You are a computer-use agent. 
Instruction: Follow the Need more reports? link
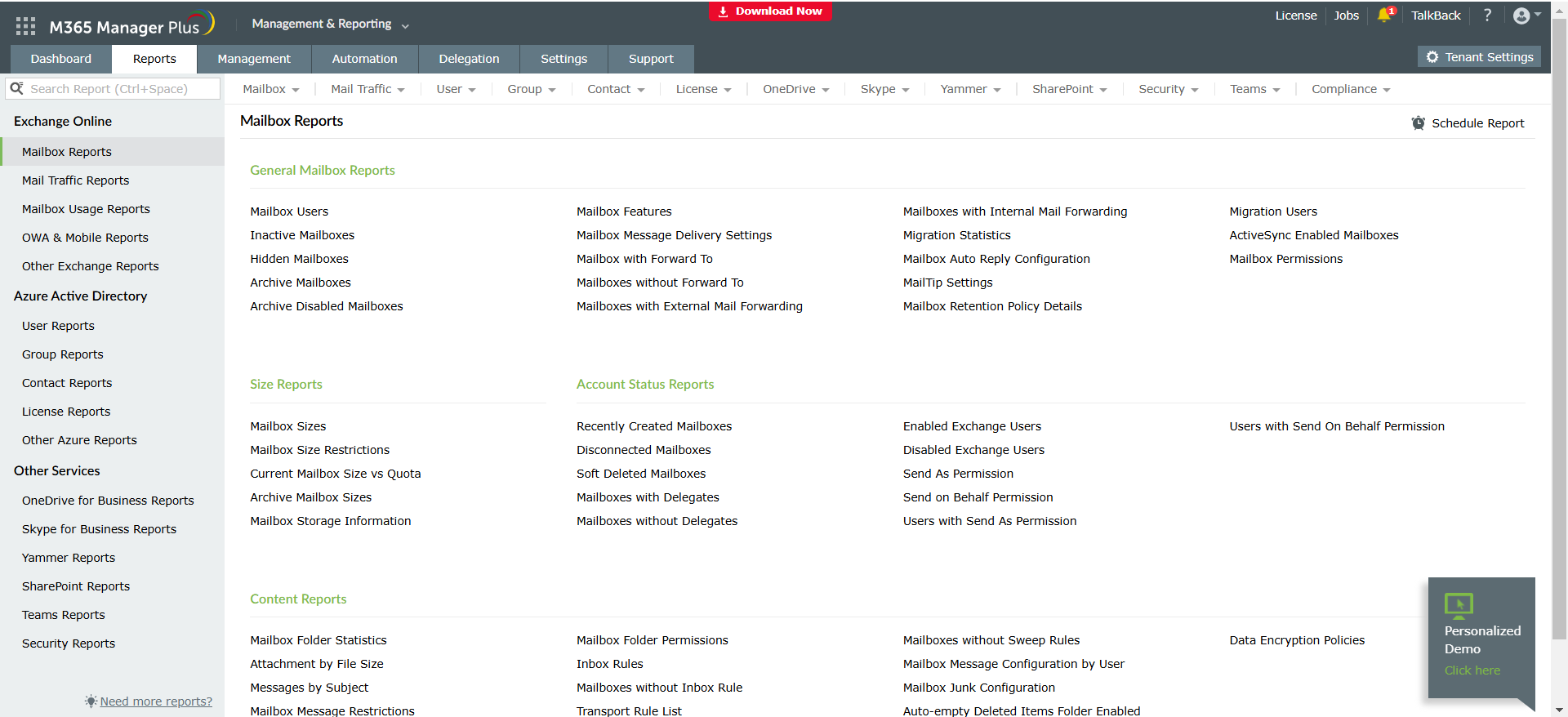pos(156,701)
